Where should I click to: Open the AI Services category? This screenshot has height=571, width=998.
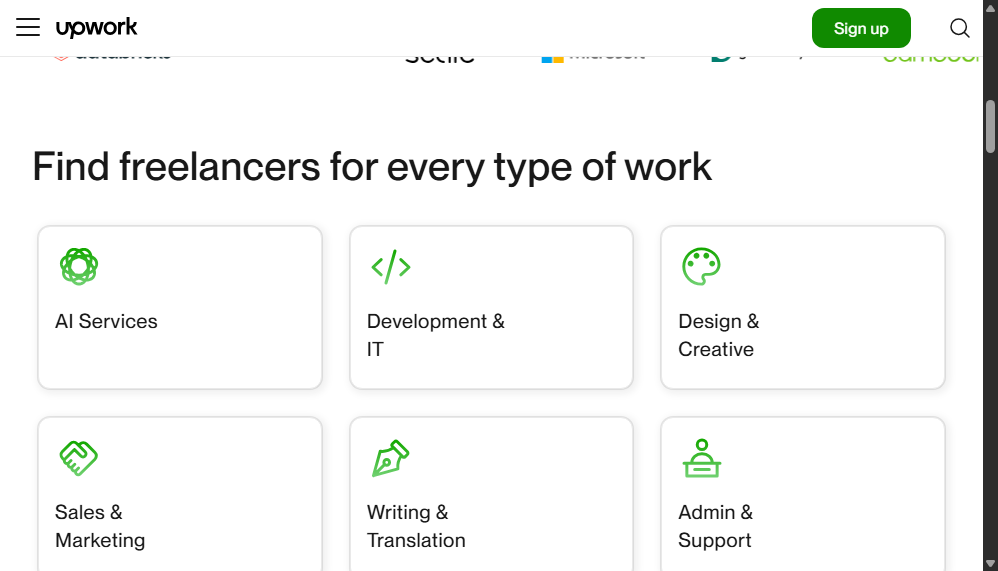(x=180, y=307)
